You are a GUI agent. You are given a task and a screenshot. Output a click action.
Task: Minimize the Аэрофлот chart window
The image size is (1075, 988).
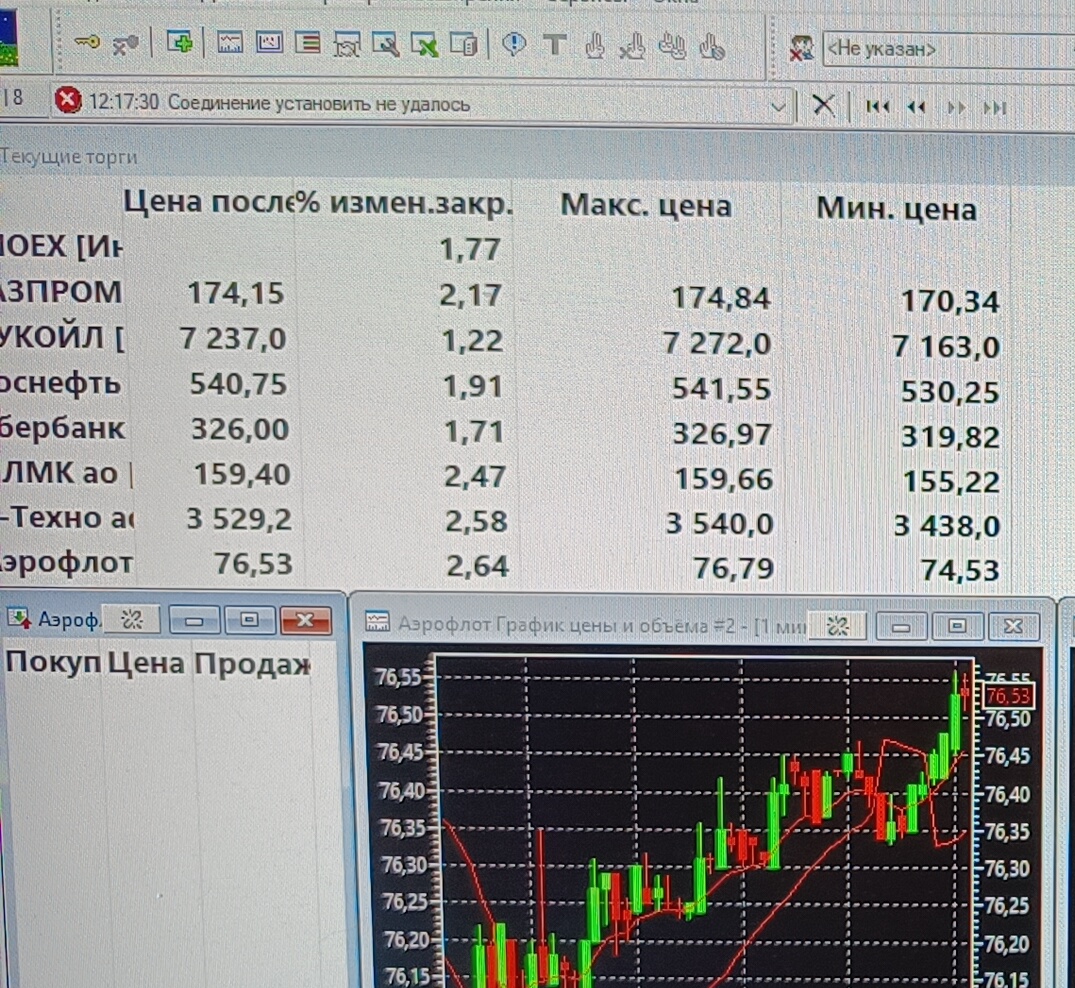pos(901,626)
